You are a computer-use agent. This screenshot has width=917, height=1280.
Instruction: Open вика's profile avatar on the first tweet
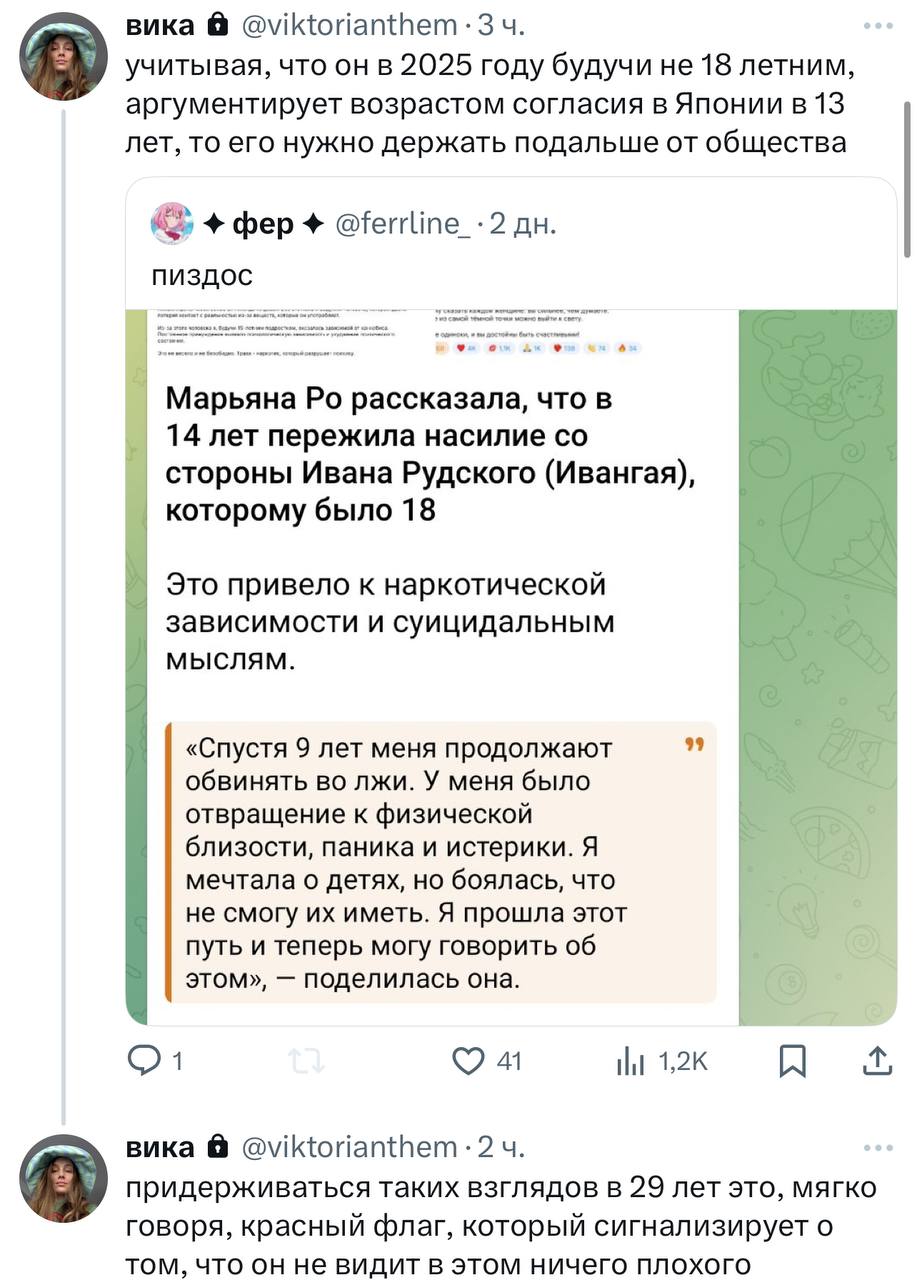(64, 57)
